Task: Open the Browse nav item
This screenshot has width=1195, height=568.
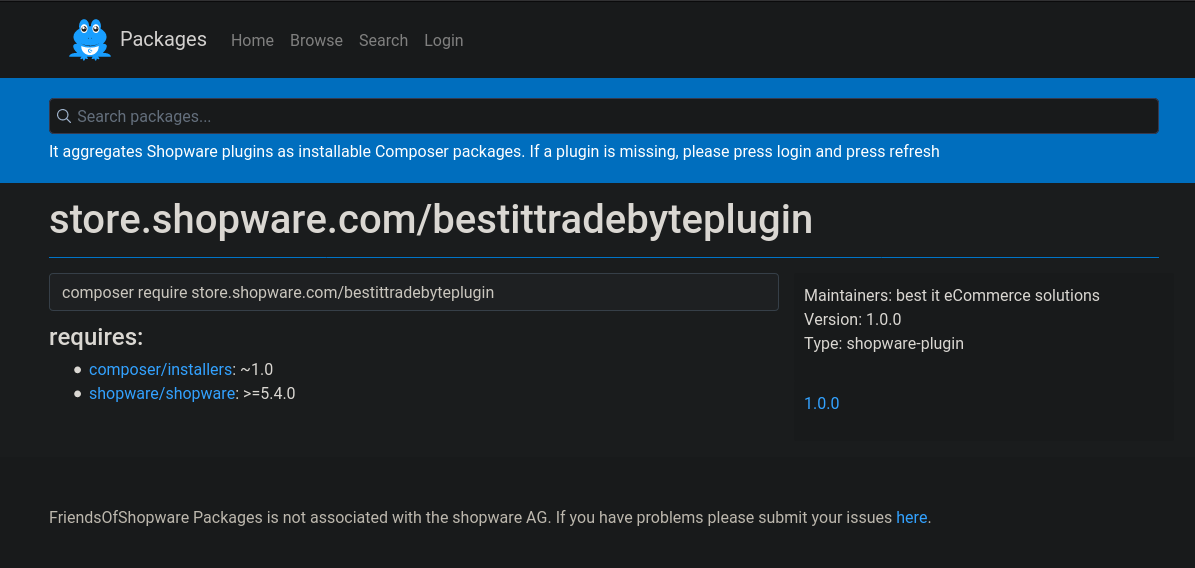Action: 316,40
